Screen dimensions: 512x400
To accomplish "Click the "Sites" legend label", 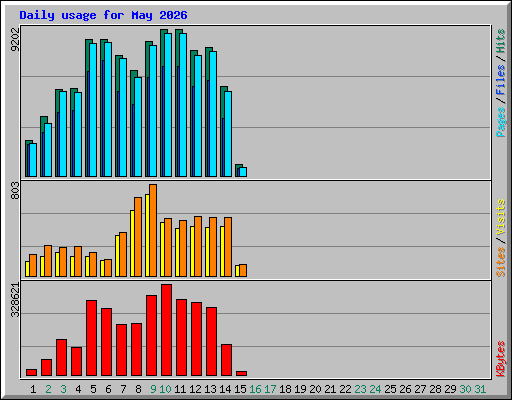I will (501, 262).
